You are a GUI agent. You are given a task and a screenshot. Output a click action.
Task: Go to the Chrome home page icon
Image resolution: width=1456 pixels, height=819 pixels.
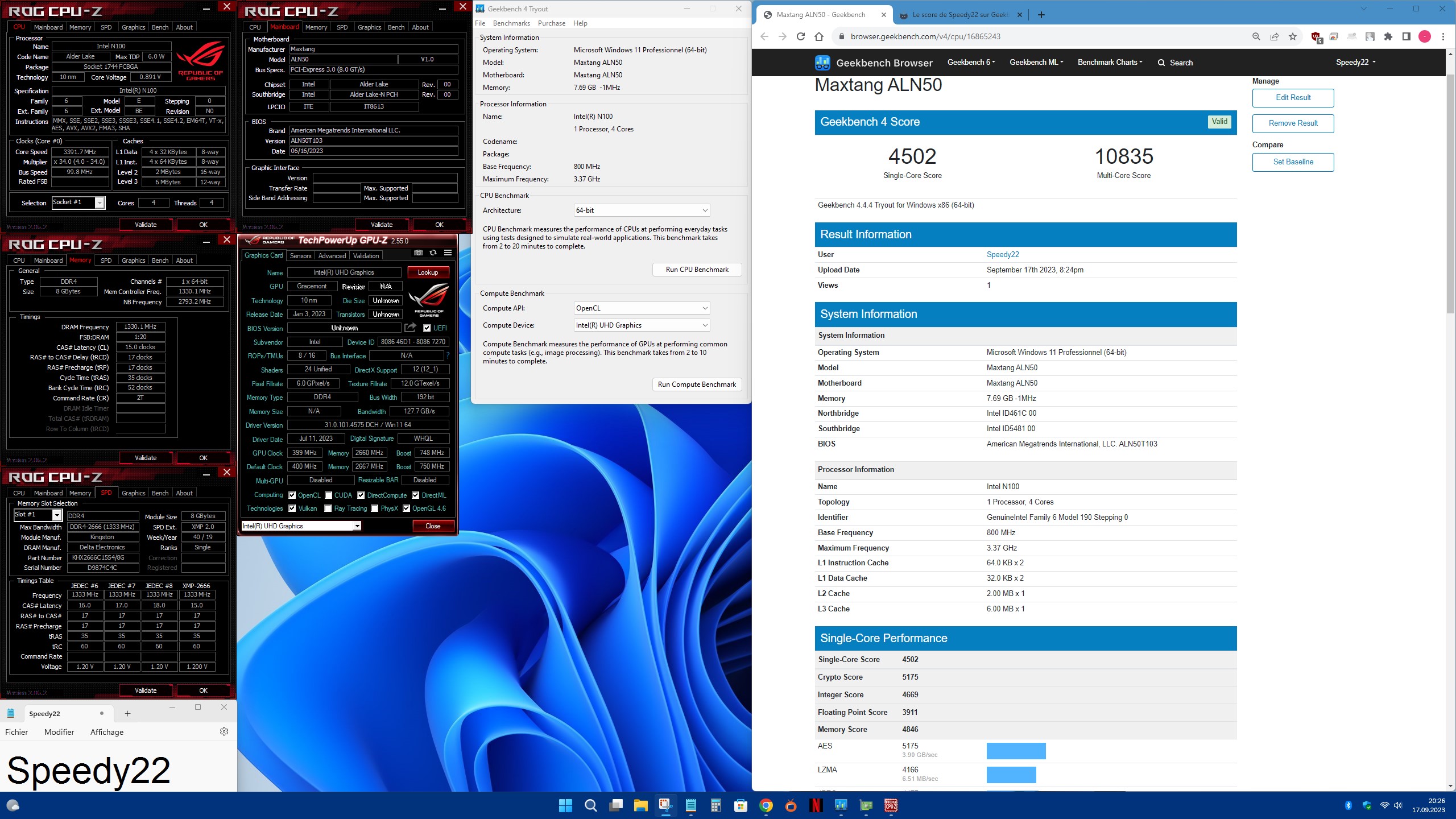(819, 36)
